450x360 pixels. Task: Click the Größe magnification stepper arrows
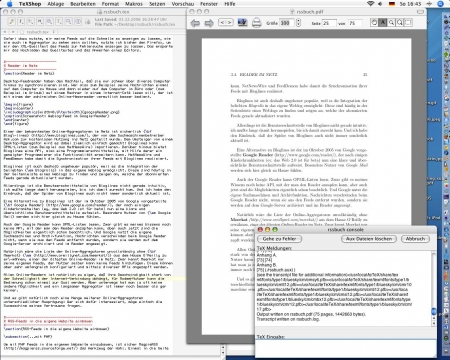[x=298, y=23]
